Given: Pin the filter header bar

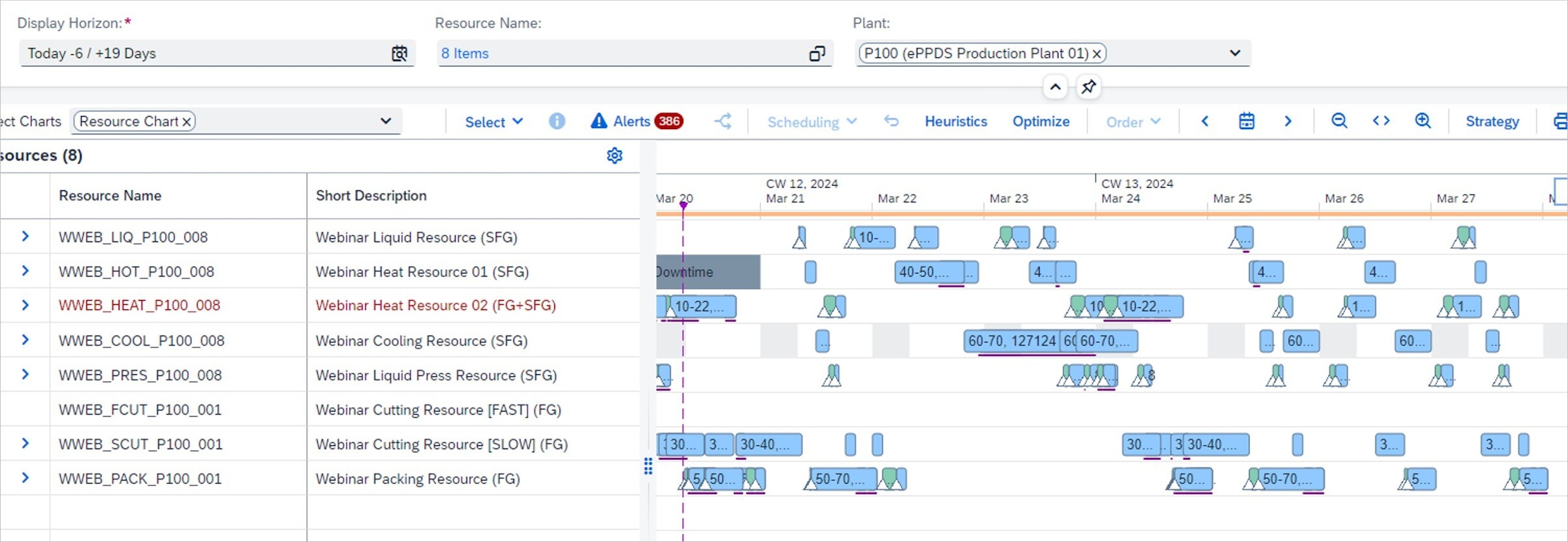Looking at the screenshot, I should pos(1089,87).
